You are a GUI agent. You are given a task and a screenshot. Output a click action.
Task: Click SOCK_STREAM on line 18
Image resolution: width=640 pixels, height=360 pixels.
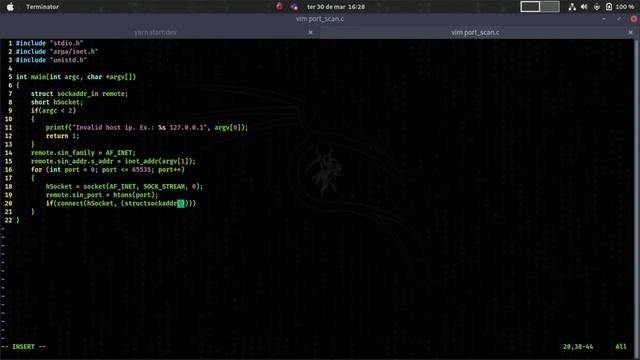[164, 187]
